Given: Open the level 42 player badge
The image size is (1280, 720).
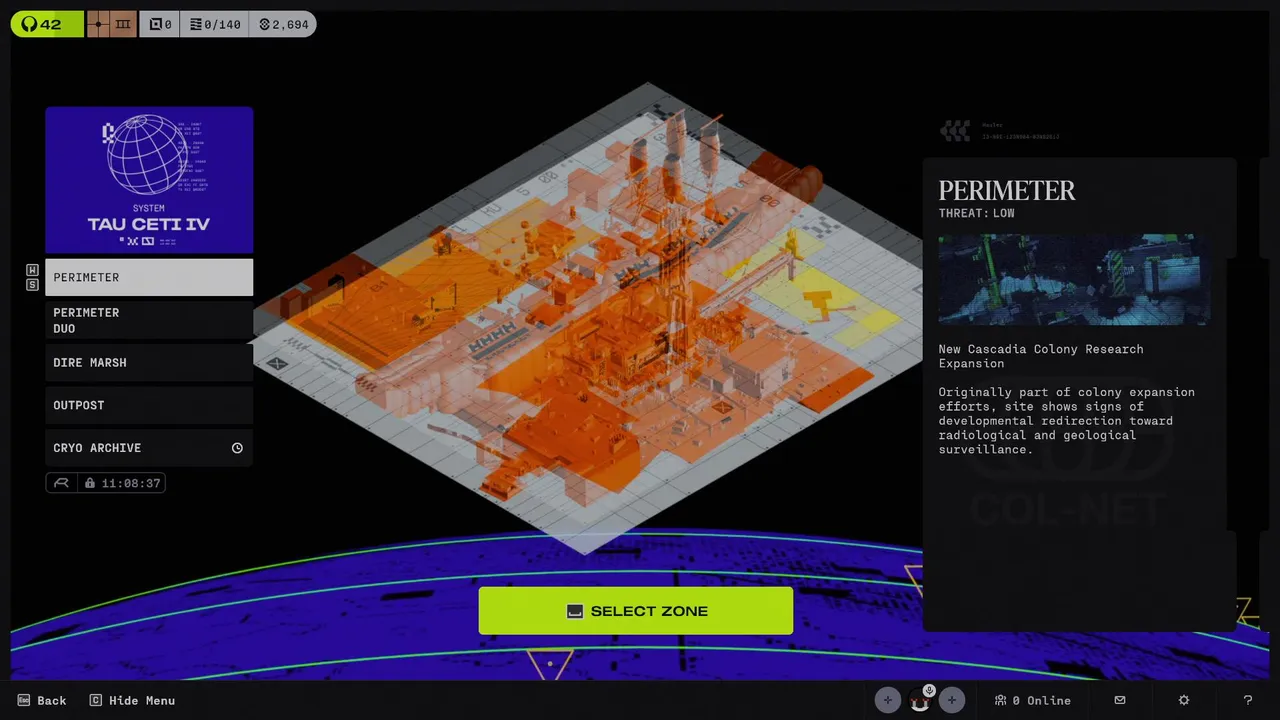Looking at the screenshot, I should click(47, 24).
